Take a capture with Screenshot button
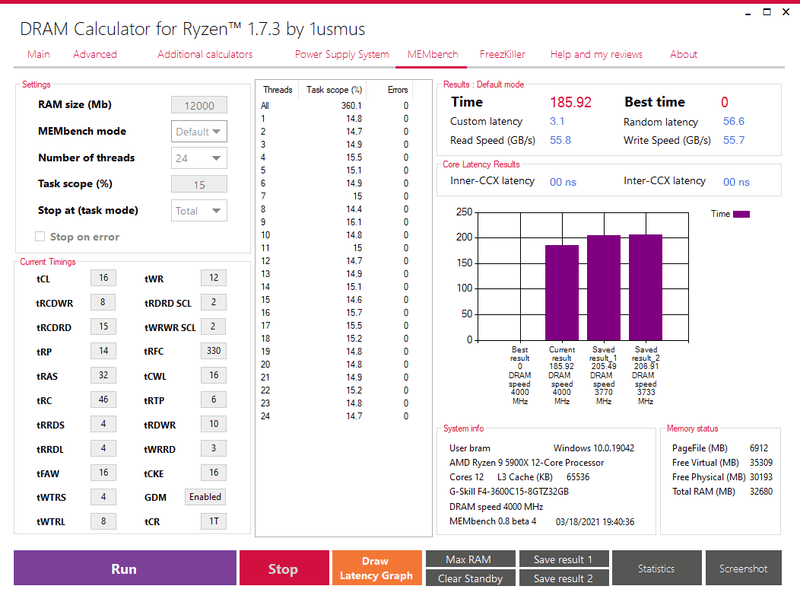Image resolution: width=800 pixels, height=602 pixels. click(743, 568)
